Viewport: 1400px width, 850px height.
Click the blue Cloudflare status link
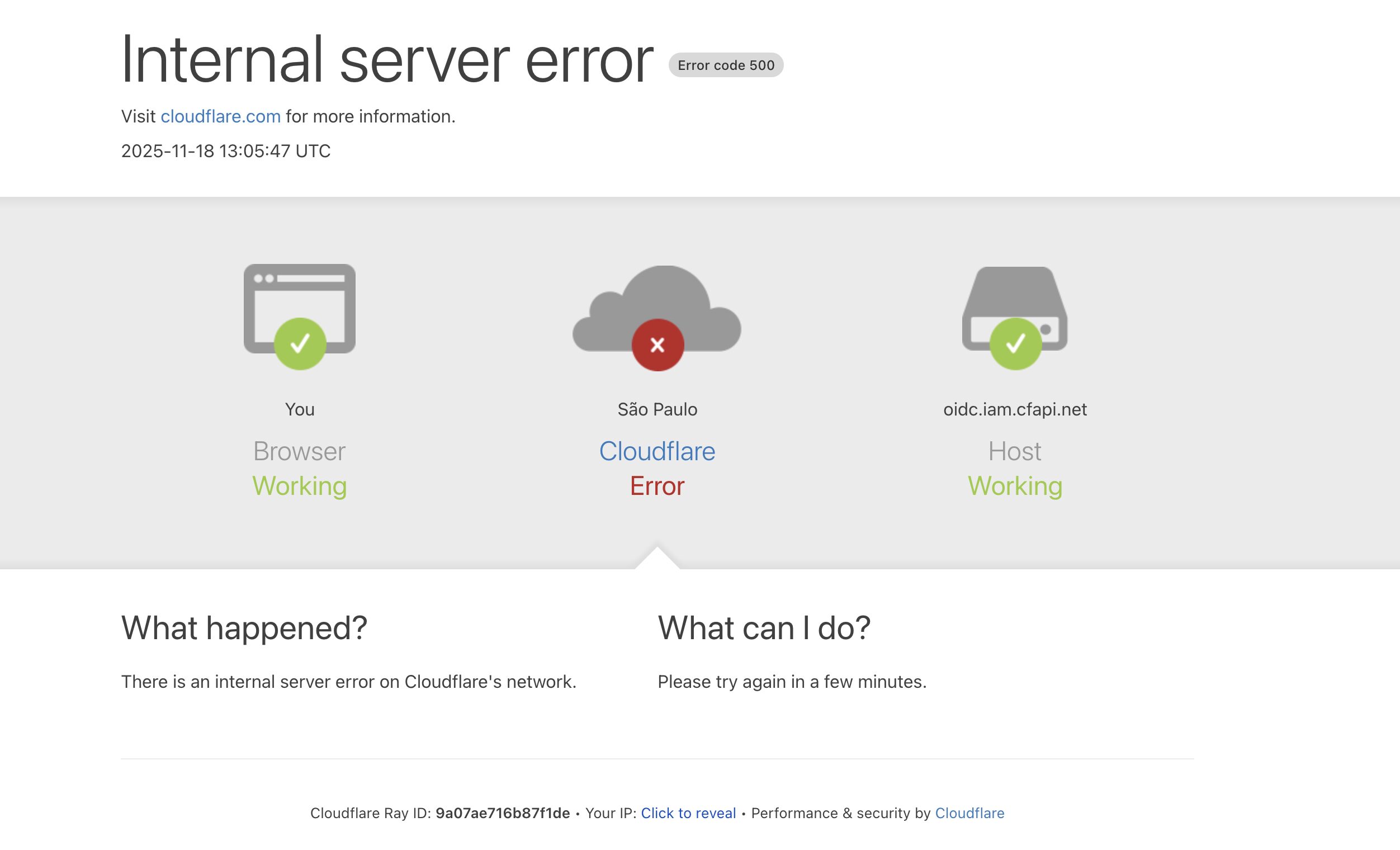[x=657, y=452]
